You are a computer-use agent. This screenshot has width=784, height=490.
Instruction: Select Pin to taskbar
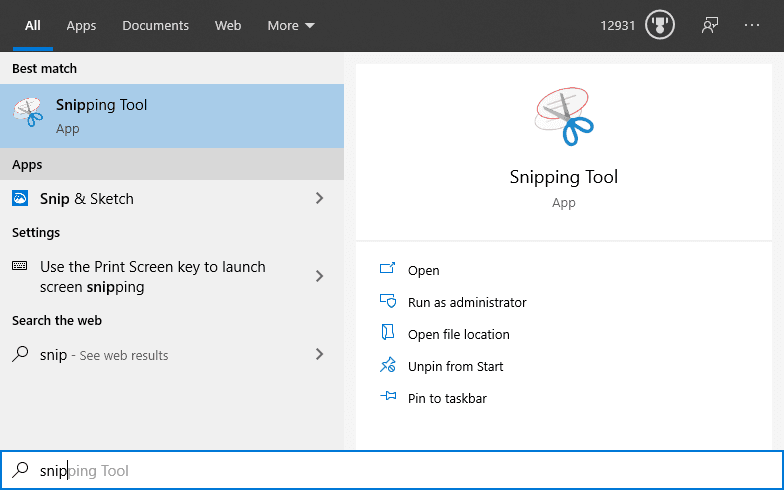447,398
